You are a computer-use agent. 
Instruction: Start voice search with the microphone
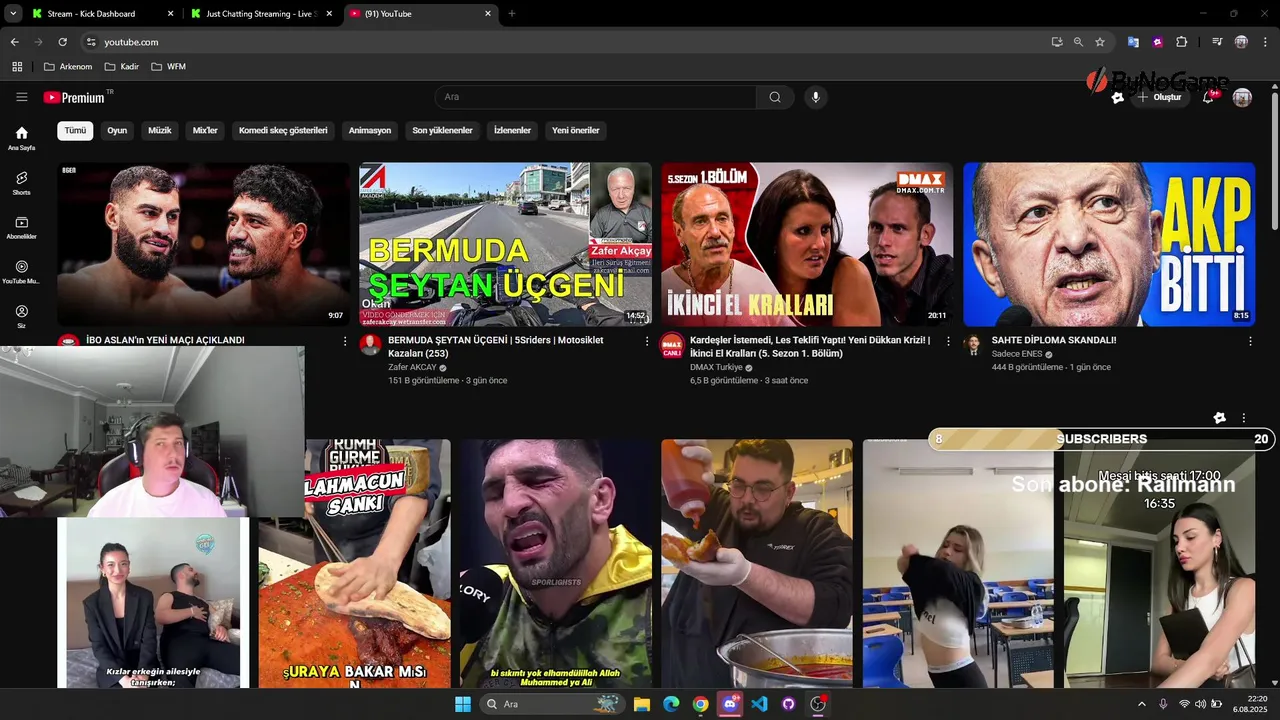click(816, 97)
